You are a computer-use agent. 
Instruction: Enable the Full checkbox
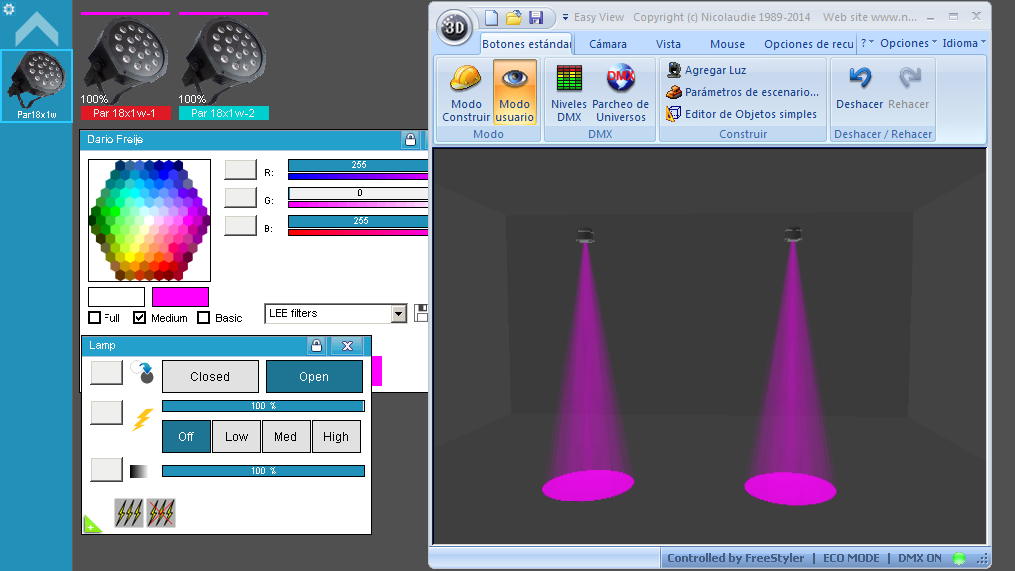pos(95,318)
